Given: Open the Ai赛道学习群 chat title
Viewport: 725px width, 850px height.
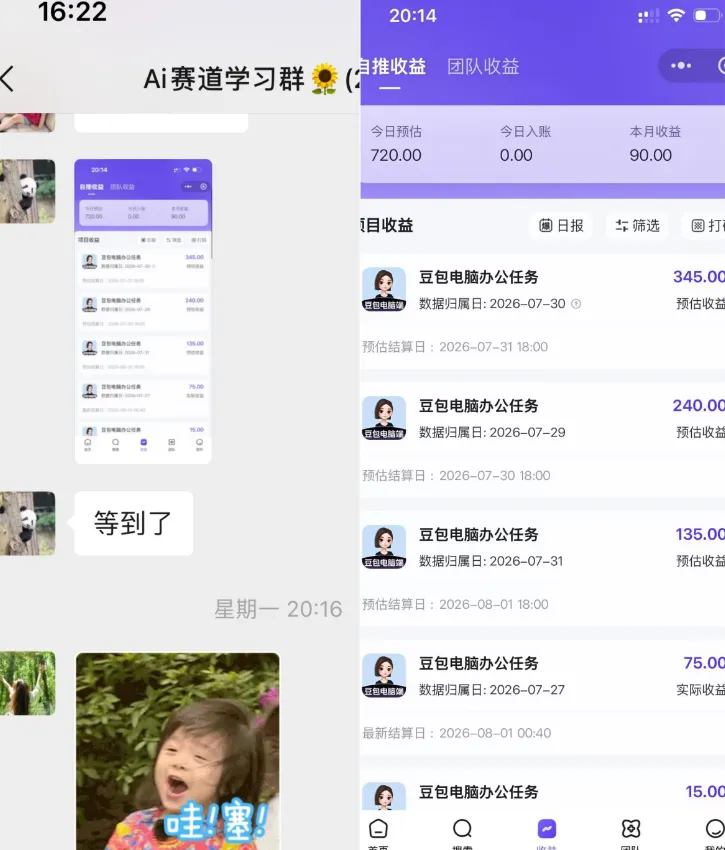Looking at the screenshot, I should (251, 79).
